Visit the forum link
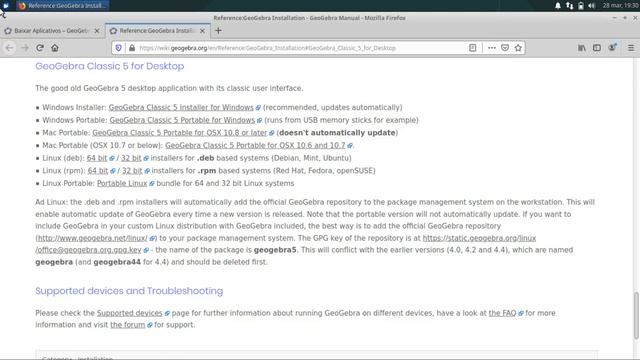Image resolution: width=640 pixels, height=360 pixels. pyautogui.click(x=128, y=325)
